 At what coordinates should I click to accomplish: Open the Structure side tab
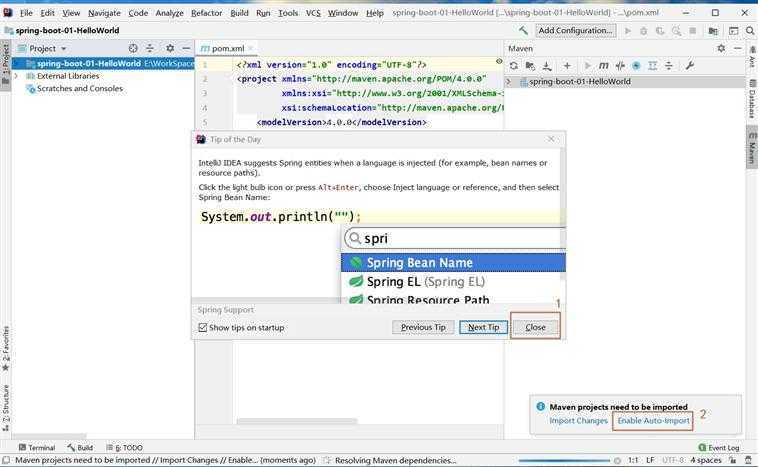coord(6,408)
